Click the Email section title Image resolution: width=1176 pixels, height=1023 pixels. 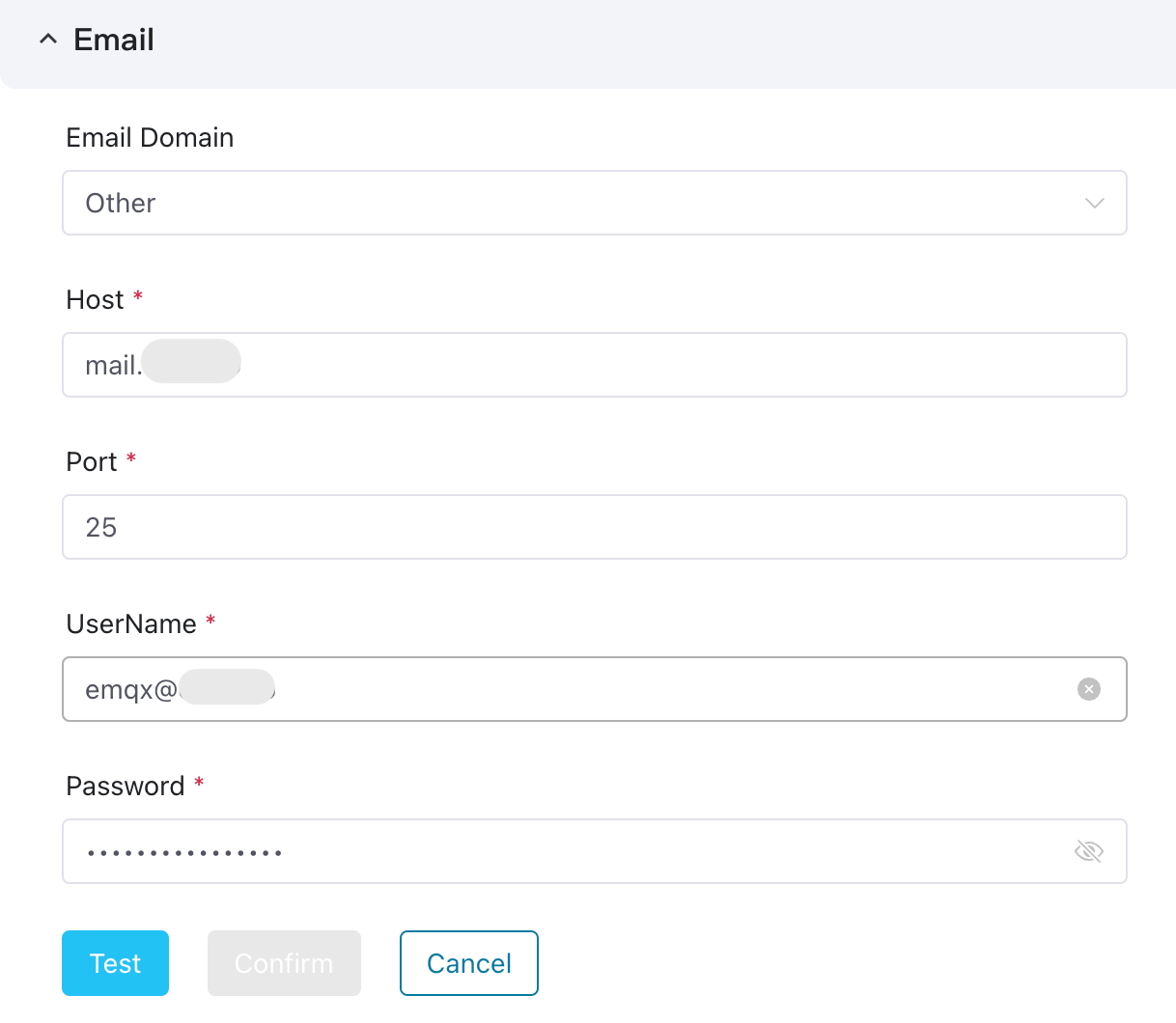(114, 40)
